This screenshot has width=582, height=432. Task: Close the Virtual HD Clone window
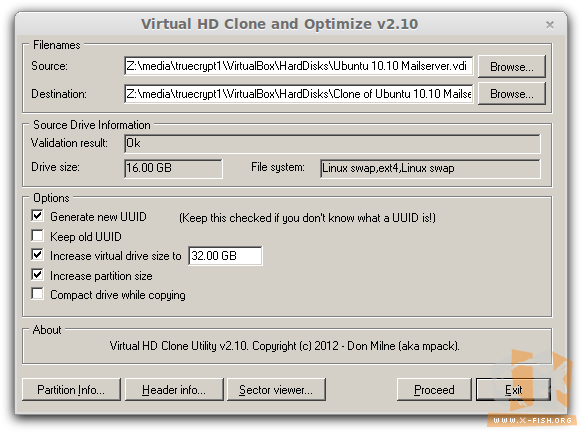(x=550, y=25)
